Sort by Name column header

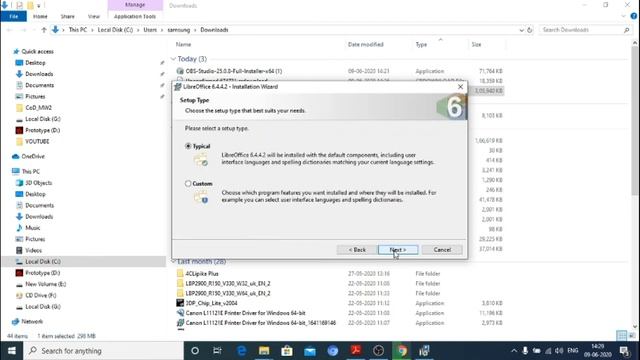point(183,44)
